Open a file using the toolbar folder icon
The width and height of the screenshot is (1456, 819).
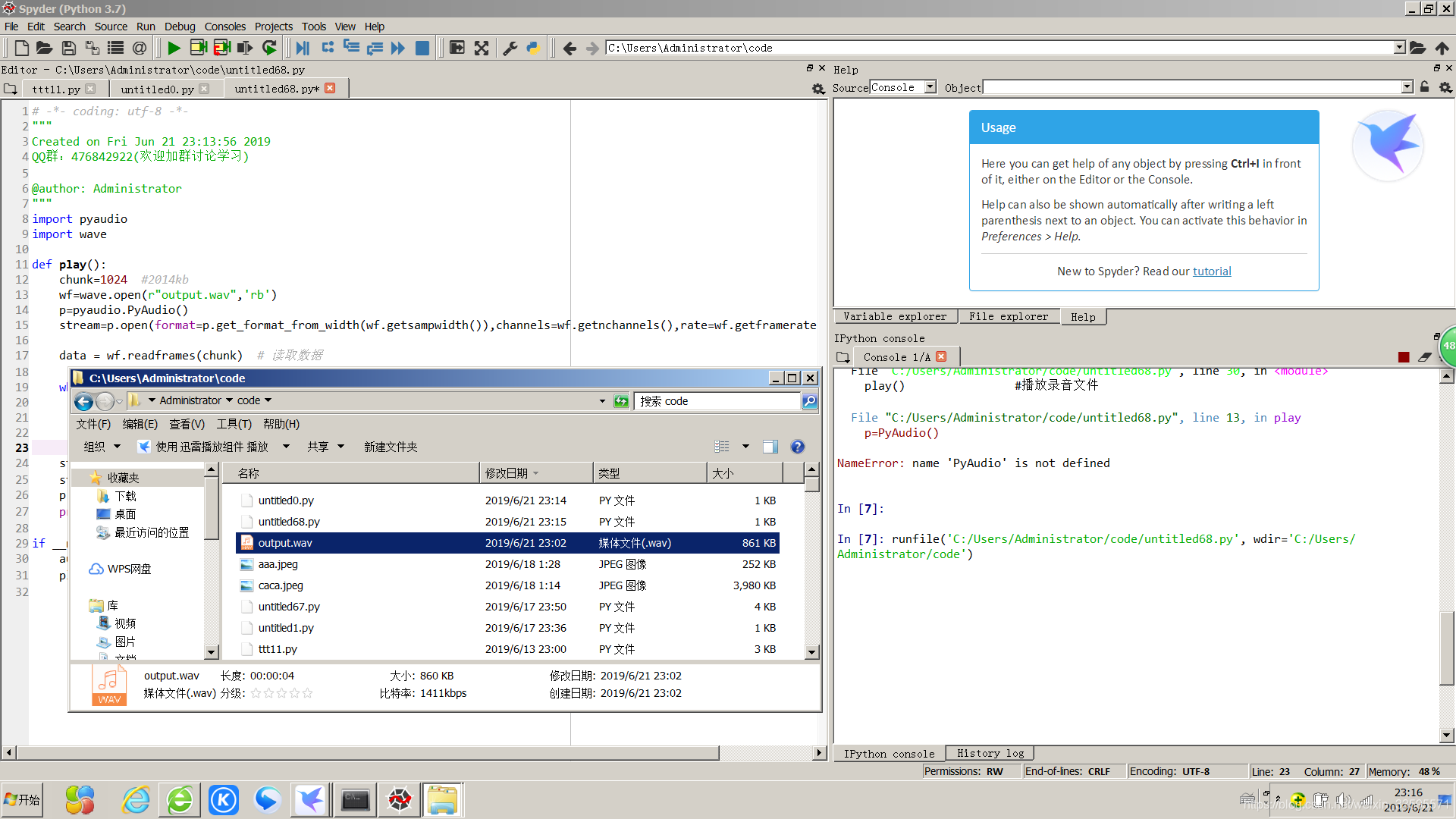(x=45, y=48)
